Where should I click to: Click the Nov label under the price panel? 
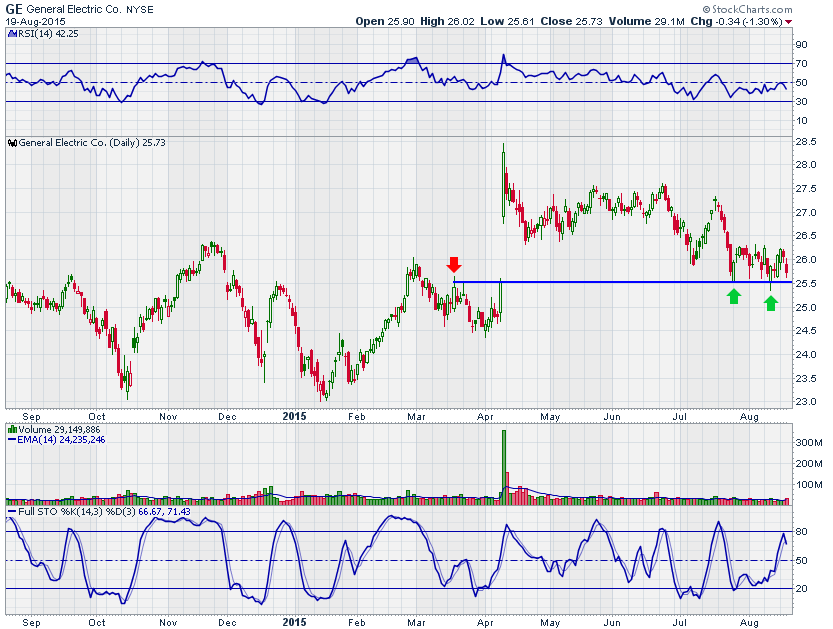tap(168, 416)
